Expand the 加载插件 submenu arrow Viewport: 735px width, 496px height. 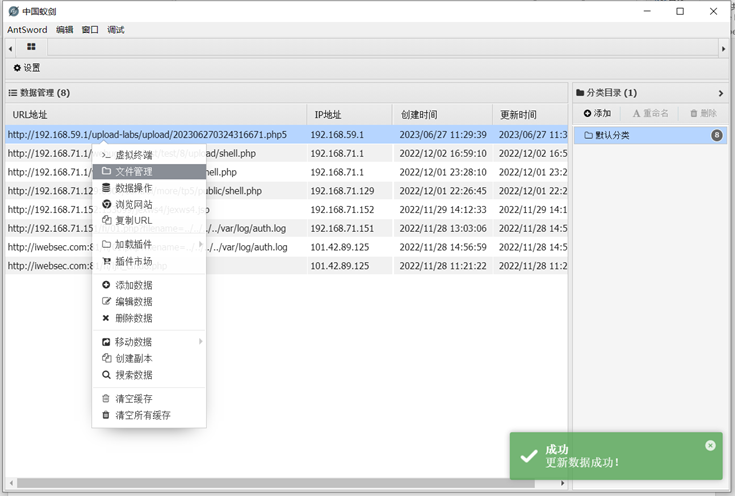click(201, 244)
